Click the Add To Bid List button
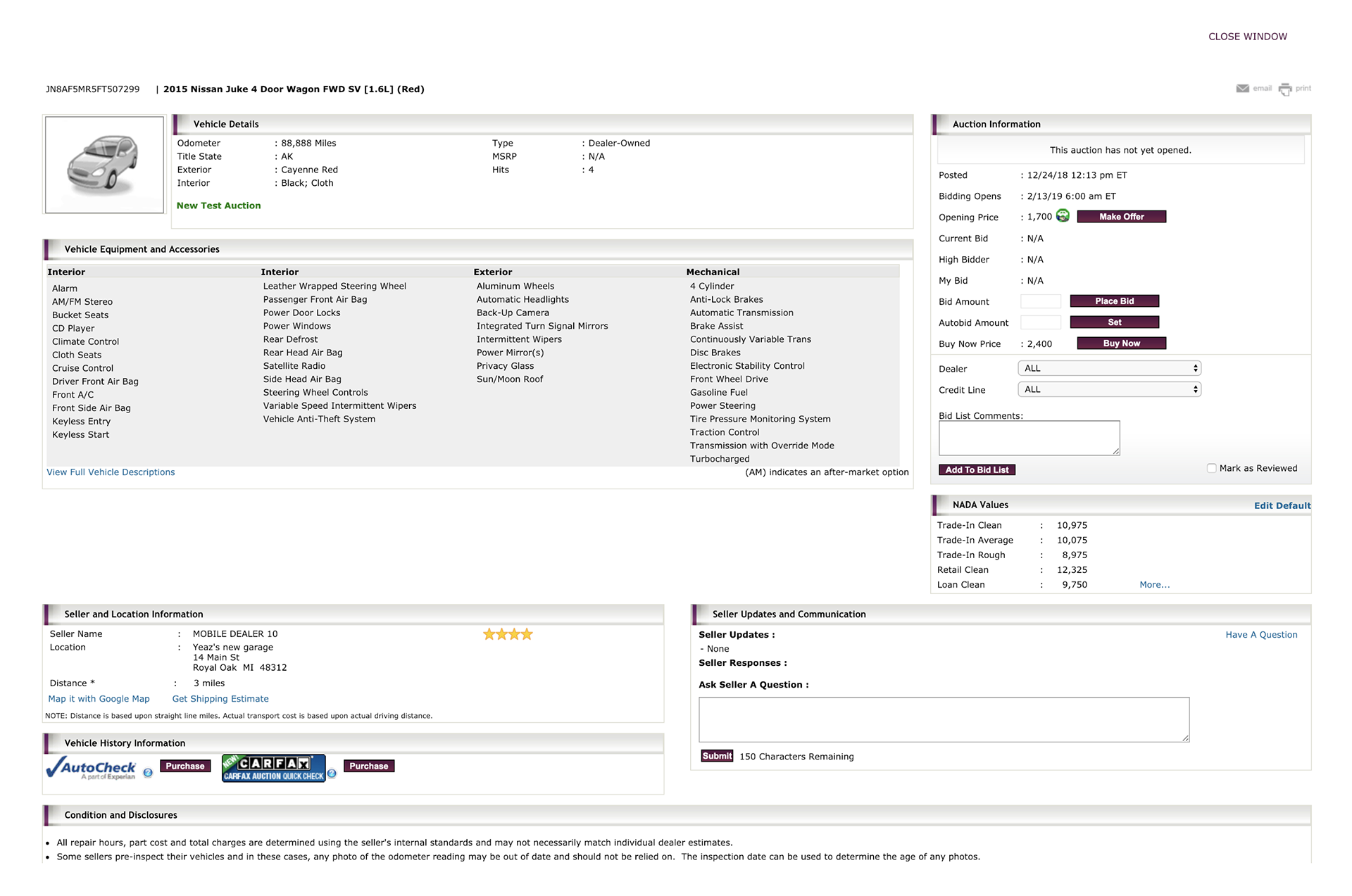This screenshot has height=896, width=1352. coord(977,469)
